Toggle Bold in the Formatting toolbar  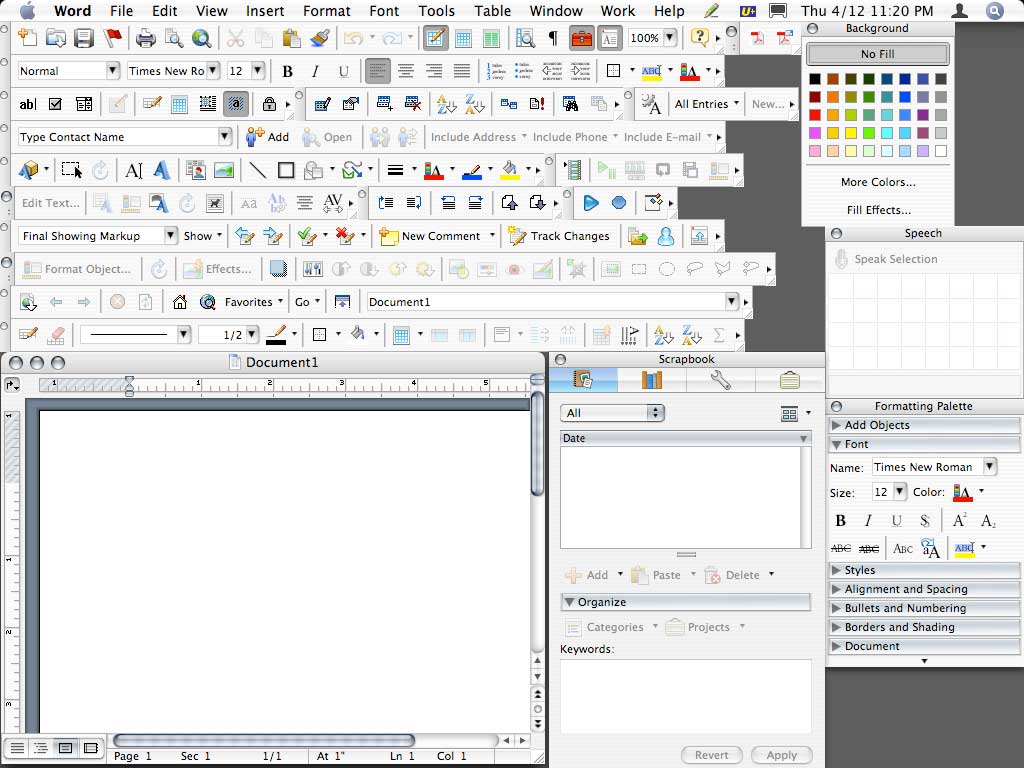pos(287,71)
